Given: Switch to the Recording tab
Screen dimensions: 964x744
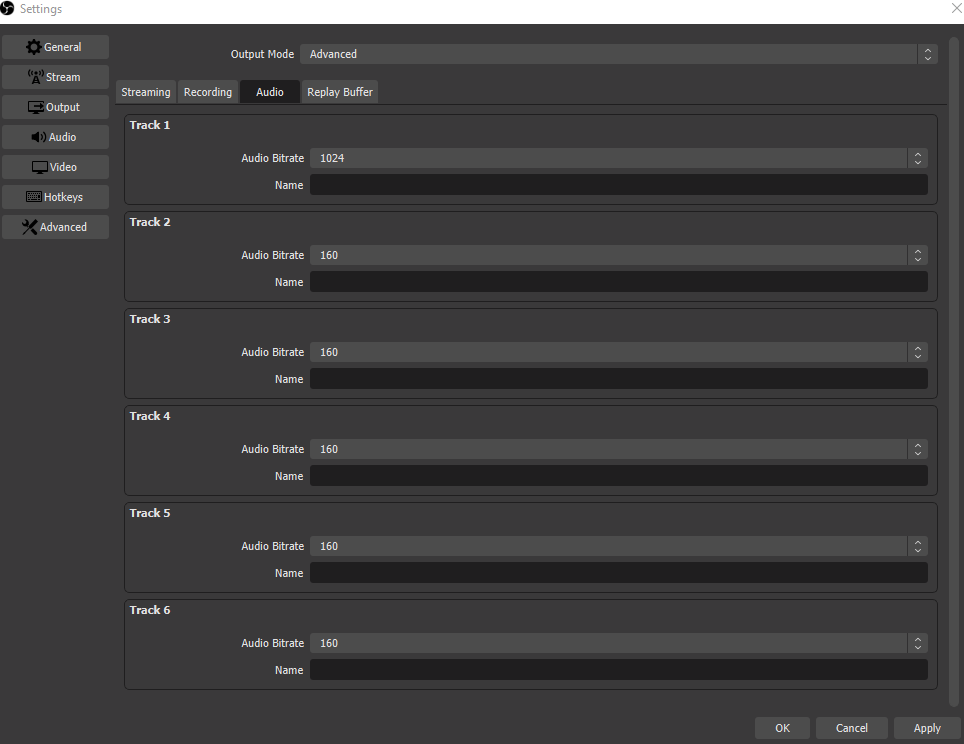Looking at the screenshot, I should click(208, 92).
